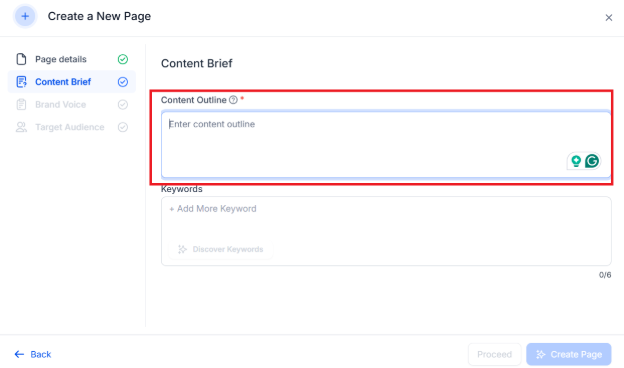Click the Content Brief sidebar icon
This screenshot has height=368, width=624.
pyautogui.click(x=21, y=82)
